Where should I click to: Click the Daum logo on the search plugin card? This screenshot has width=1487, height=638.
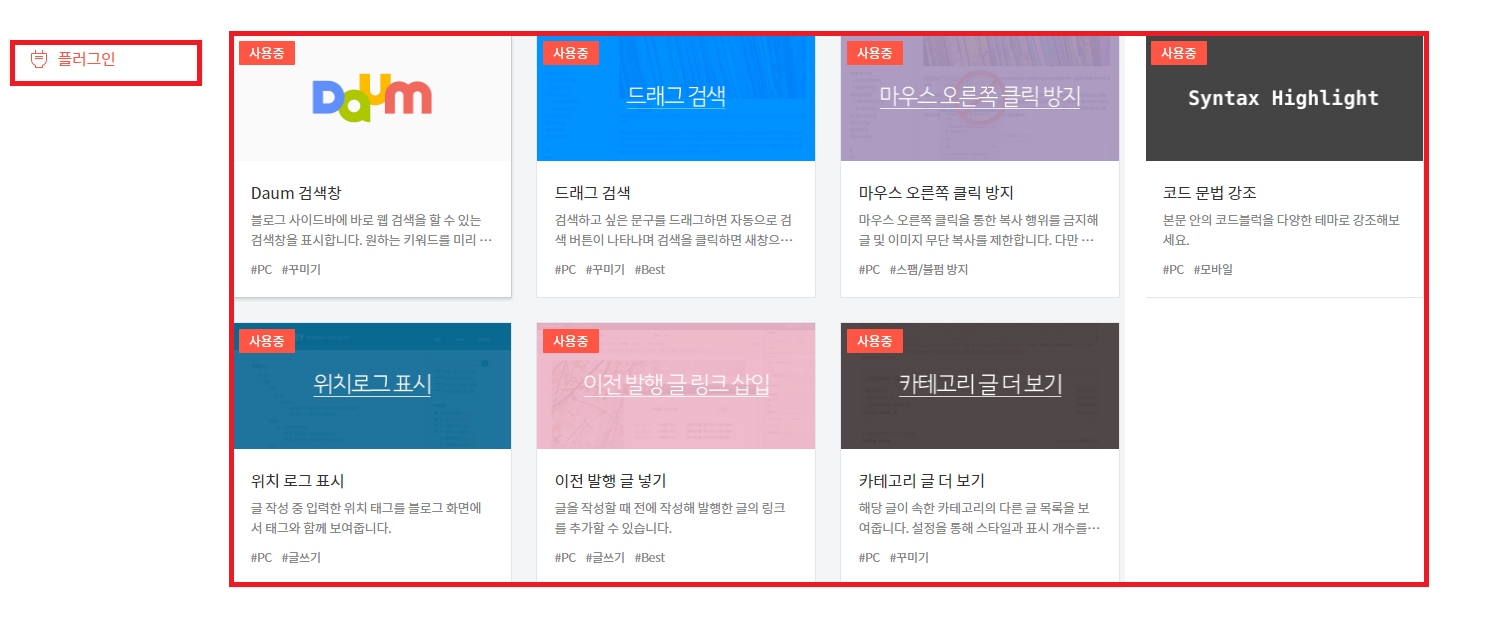pos(372,97)
